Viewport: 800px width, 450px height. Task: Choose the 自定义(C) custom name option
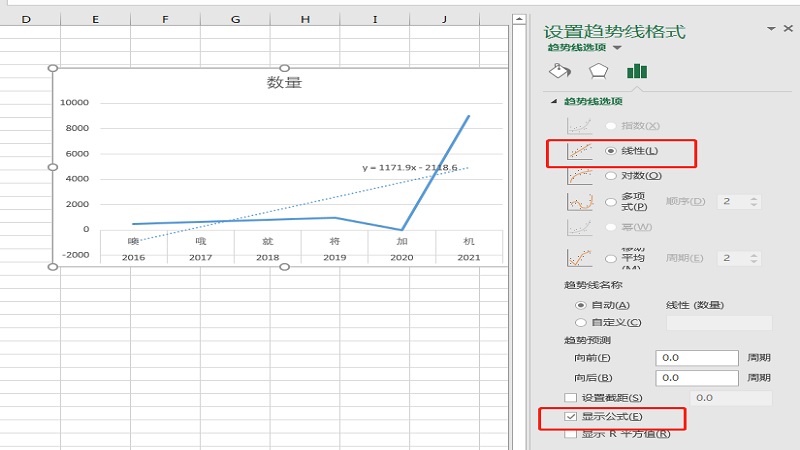[581, 322]
